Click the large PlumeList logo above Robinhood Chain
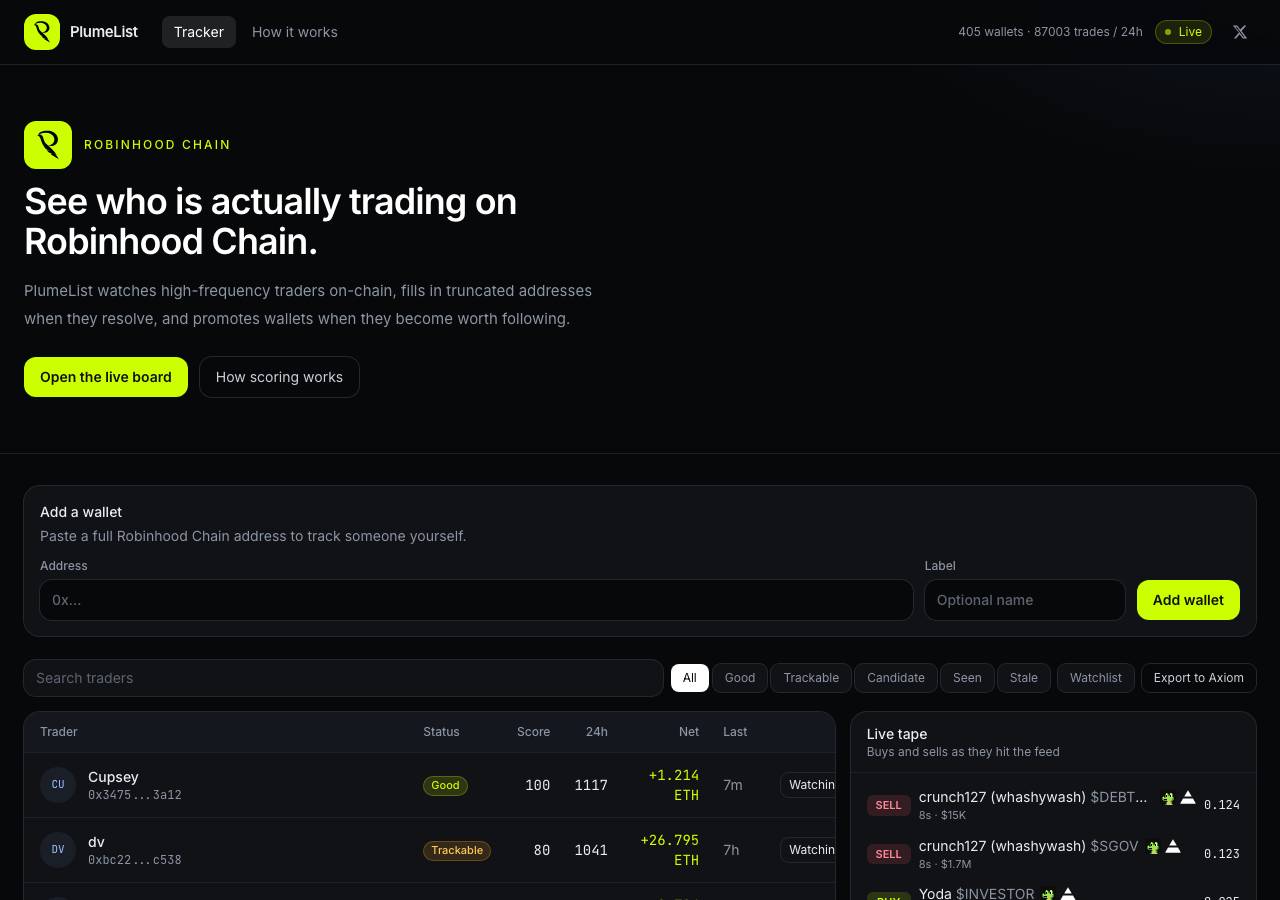 tap(48, 145)
